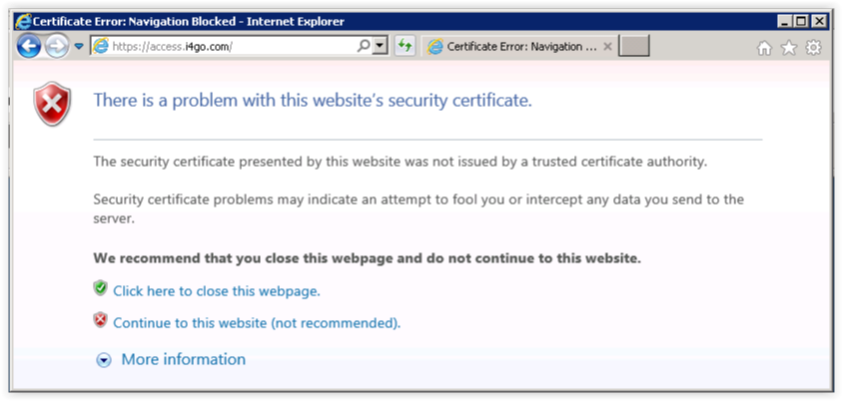Open the recent pages dropdown arrow
The width and height of the screenshot is (843, 401).
point(79,47)
